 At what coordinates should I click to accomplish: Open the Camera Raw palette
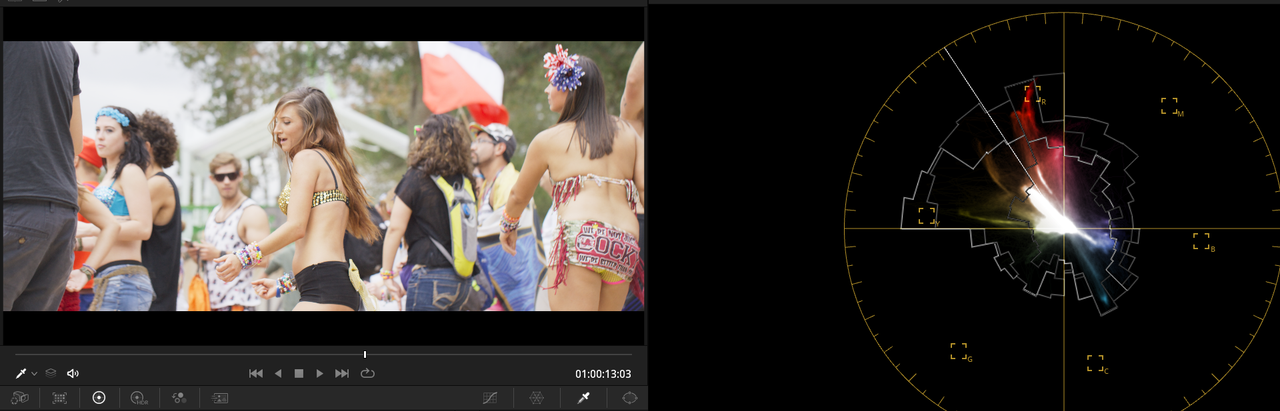click(x=20, y=397)
